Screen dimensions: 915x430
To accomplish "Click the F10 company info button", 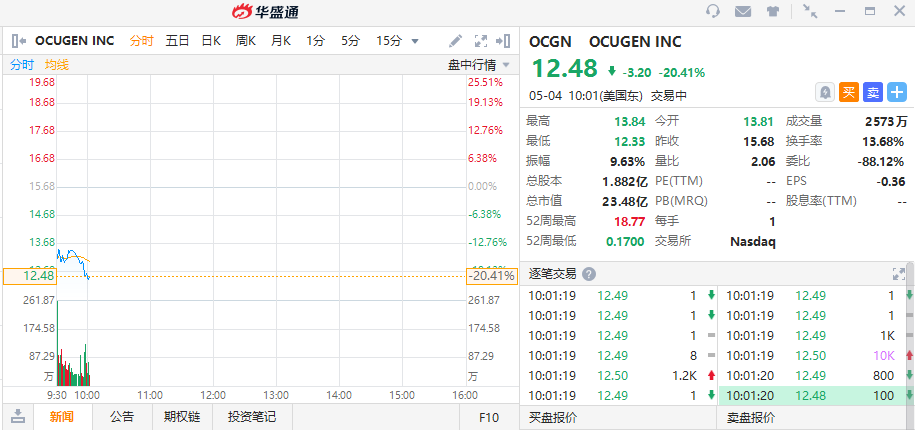I will 489,417.
